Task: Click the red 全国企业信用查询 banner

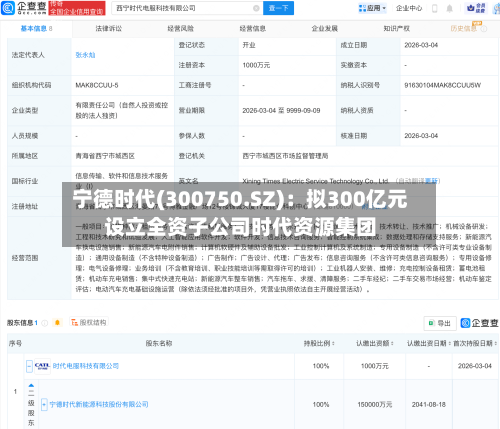Action: coord(77,8)
